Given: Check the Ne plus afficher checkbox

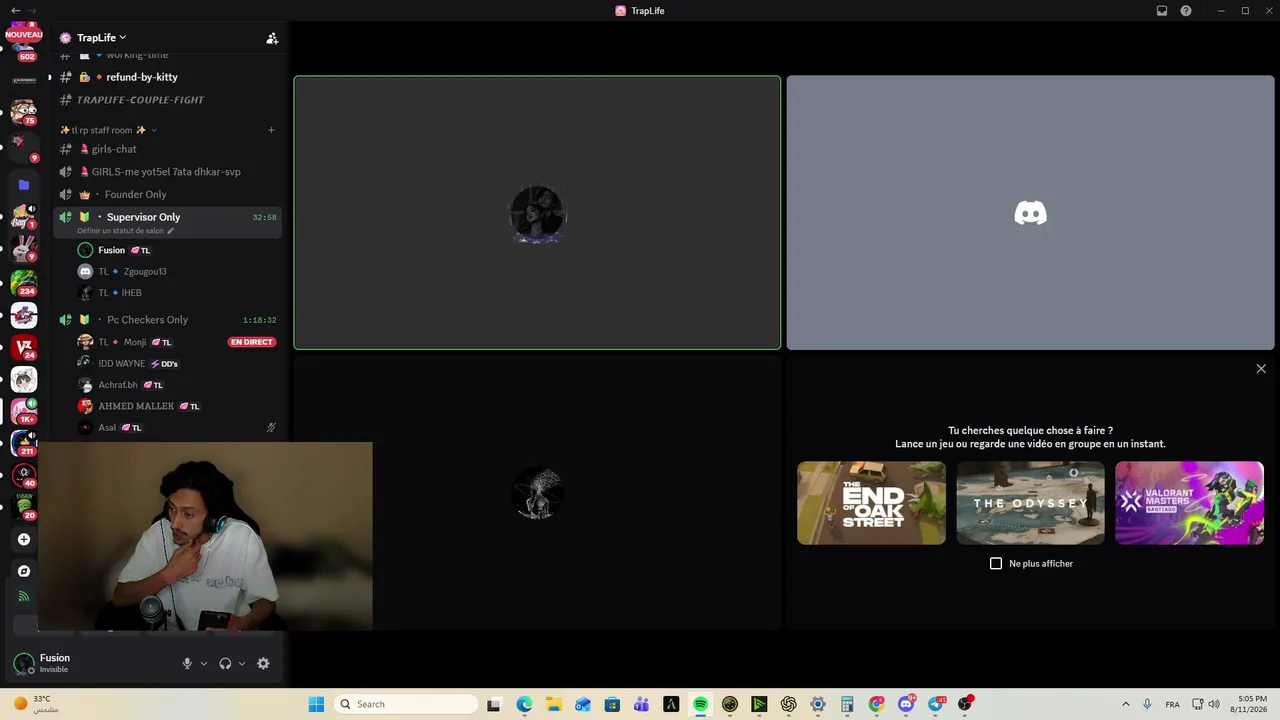Looking at the screenshot, I should click(x=996, y=564).
